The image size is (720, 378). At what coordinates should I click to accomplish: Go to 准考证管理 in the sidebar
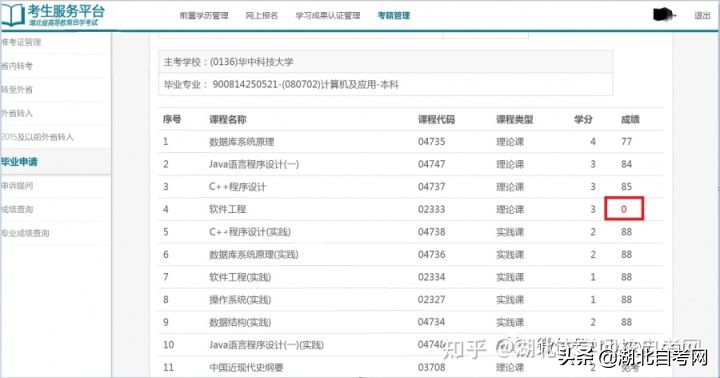tap(21, 42)
